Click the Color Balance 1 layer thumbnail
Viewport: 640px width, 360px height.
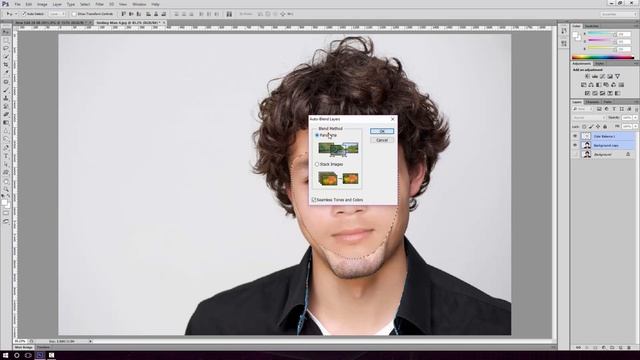[586, 136]
